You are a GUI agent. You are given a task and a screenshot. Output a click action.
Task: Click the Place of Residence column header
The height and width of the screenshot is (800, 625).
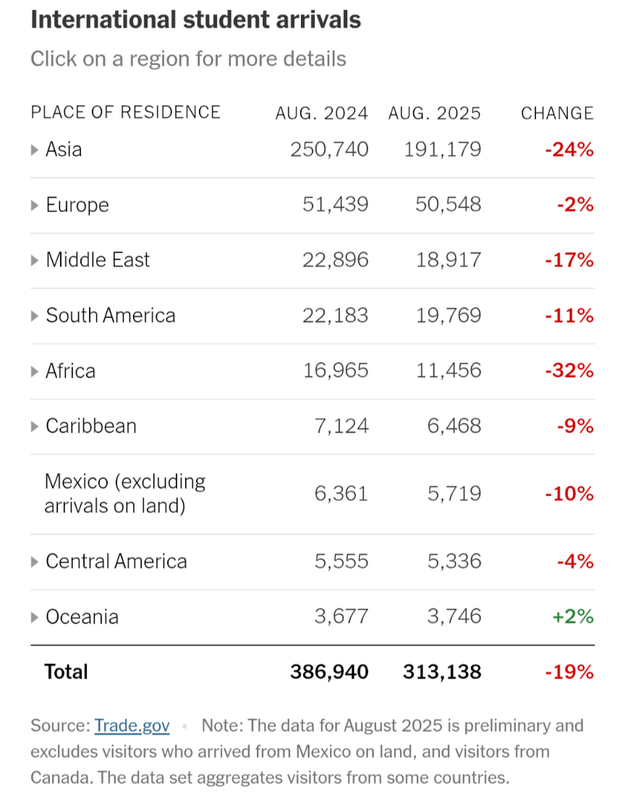pyautogui.click(x=125, y=113)
